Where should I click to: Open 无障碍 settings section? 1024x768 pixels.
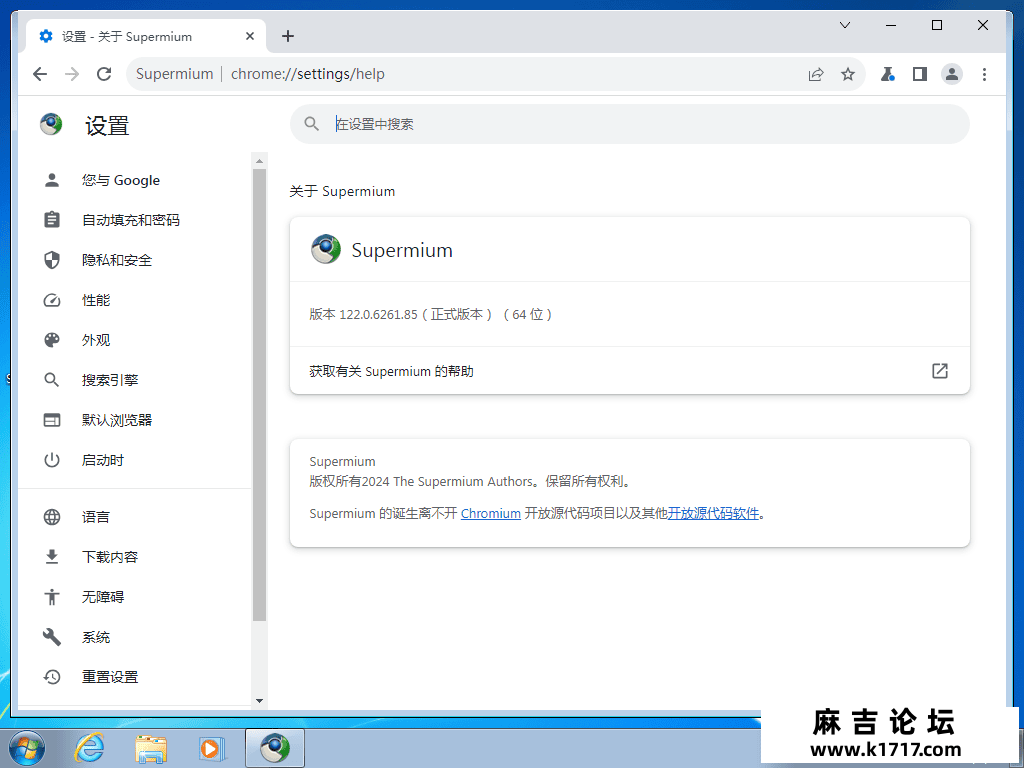[134, 597]
